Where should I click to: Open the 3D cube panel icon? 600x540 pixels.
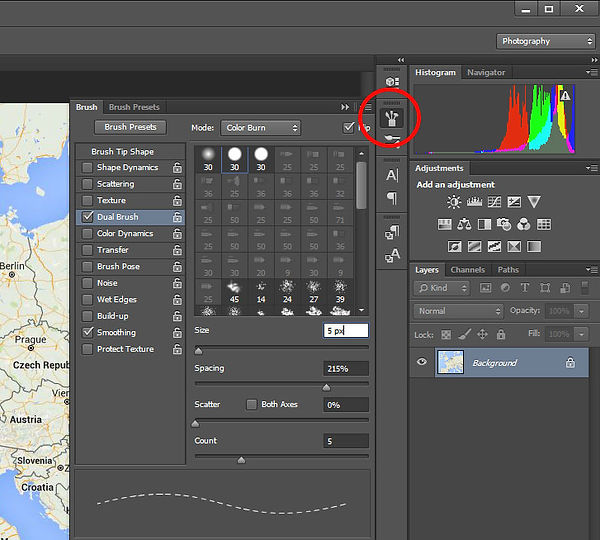(392, 82)
